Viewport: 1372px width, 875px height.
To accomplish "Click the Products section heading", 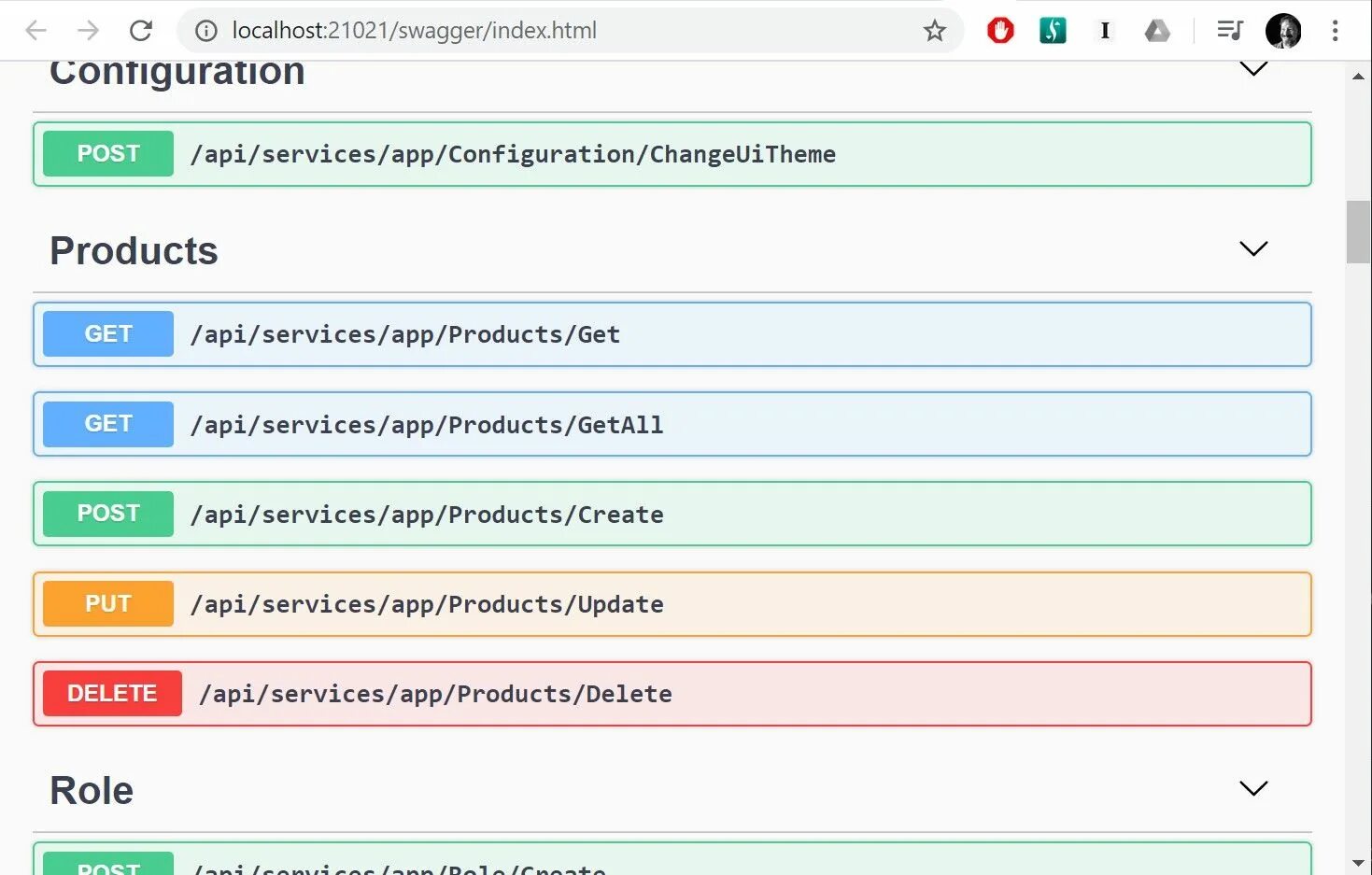I will click(x=134, y=250).
